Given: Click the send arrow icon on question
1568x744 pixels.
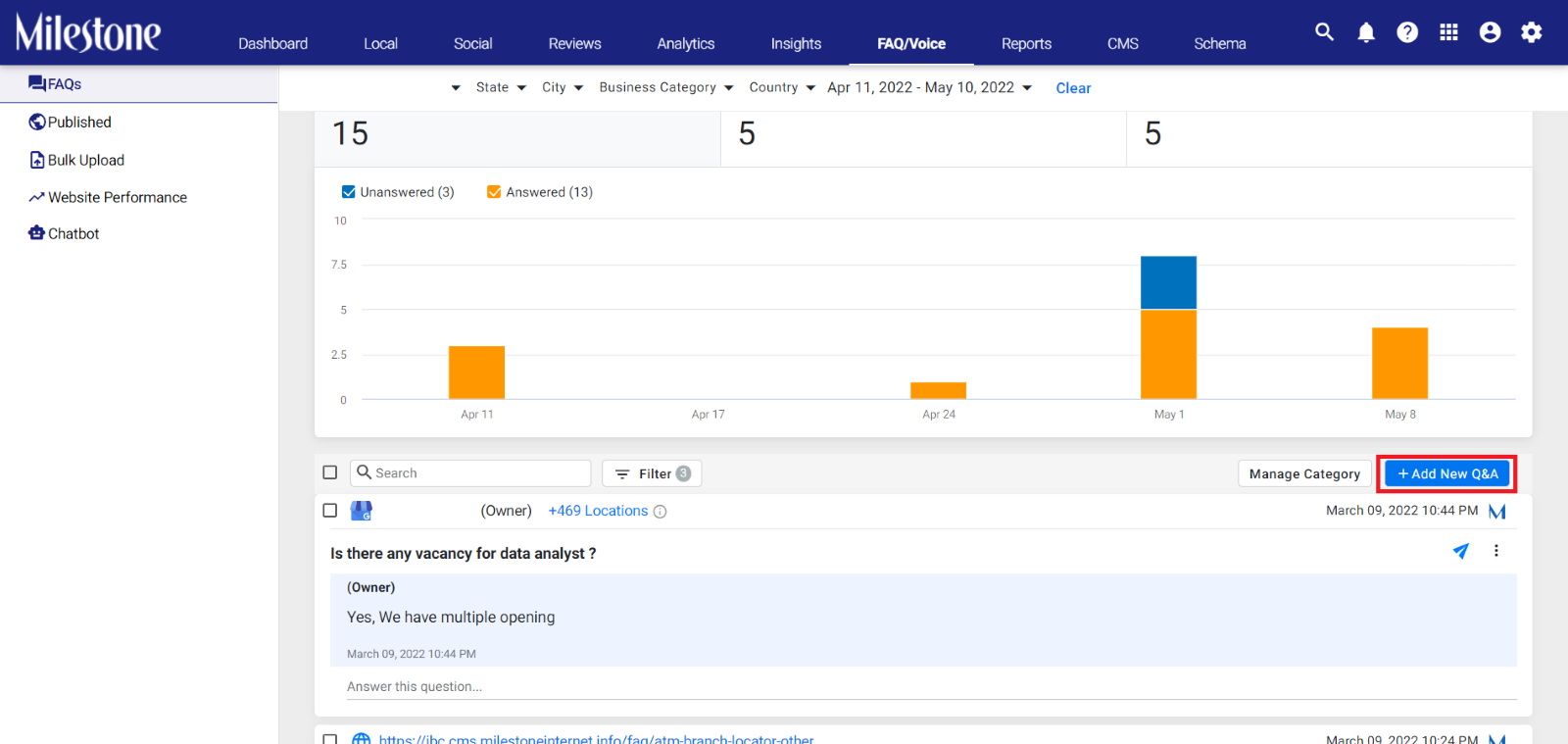Looking at the screenshot, I should click(x=1460, y=551).
